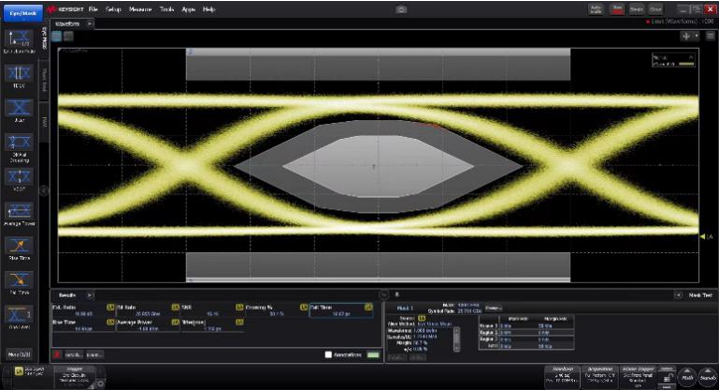The width and height of the screenshot is (719, 390).
Task: Click the Single acquisition button
Action: coord(636,10)
